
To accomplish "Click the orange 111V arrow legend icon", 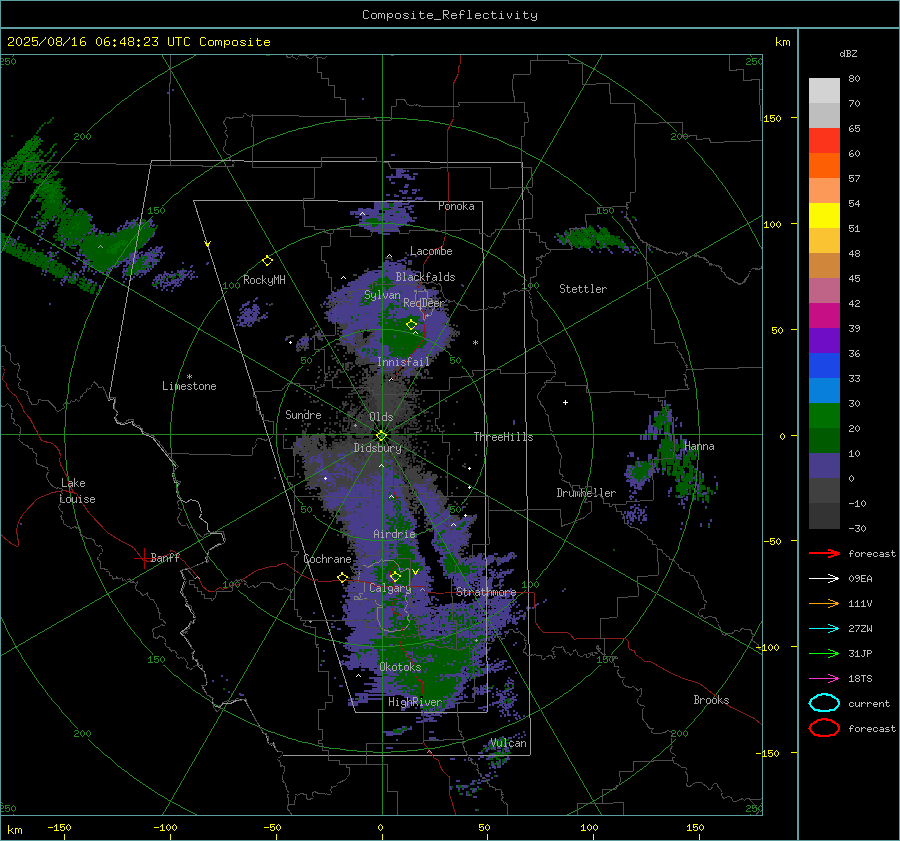I will pos(824,603).
